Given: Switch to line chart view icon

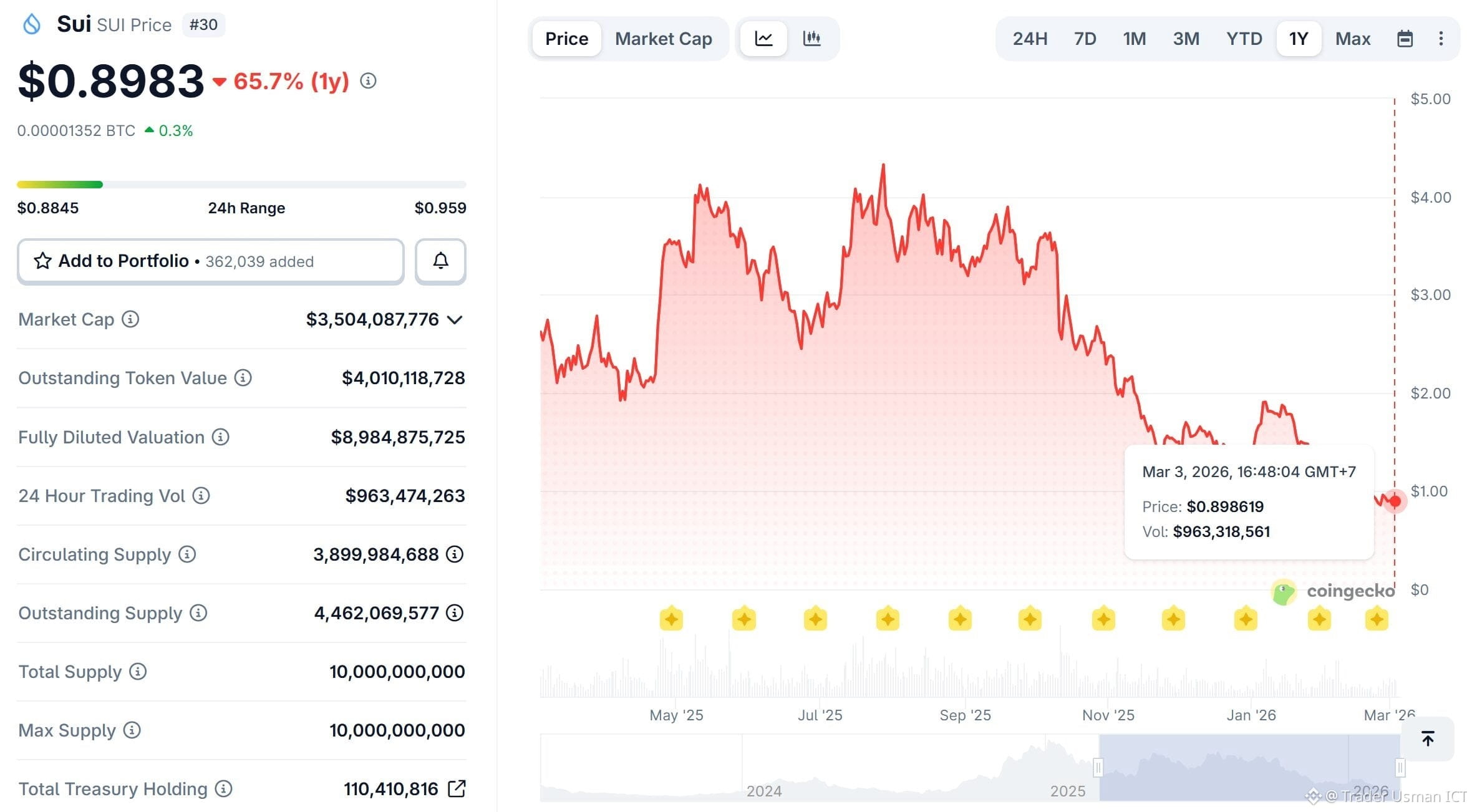Looking at the screenshot, I should click(763, 39).
